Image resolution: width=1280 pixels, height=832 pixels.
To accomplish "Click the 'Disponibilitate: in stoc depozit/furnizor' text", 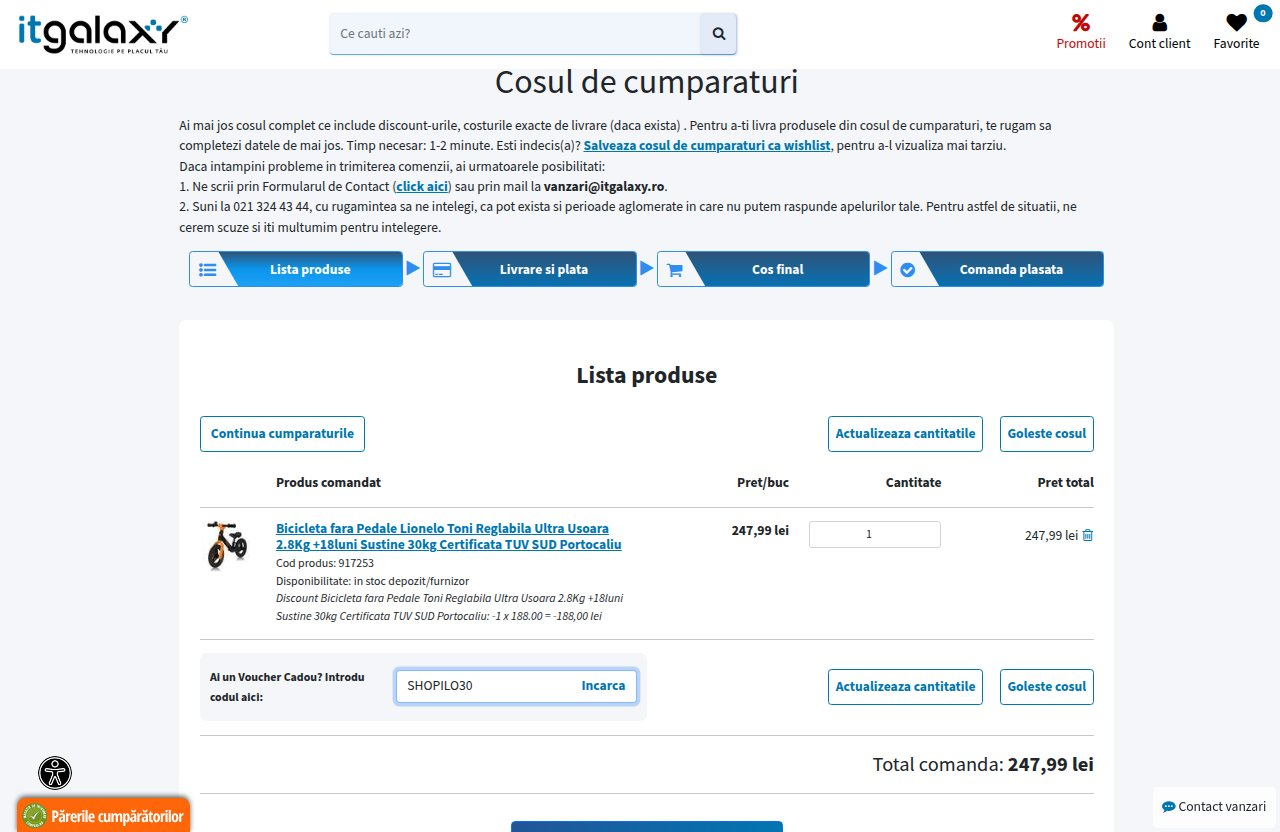I will [x=372, y=581].
